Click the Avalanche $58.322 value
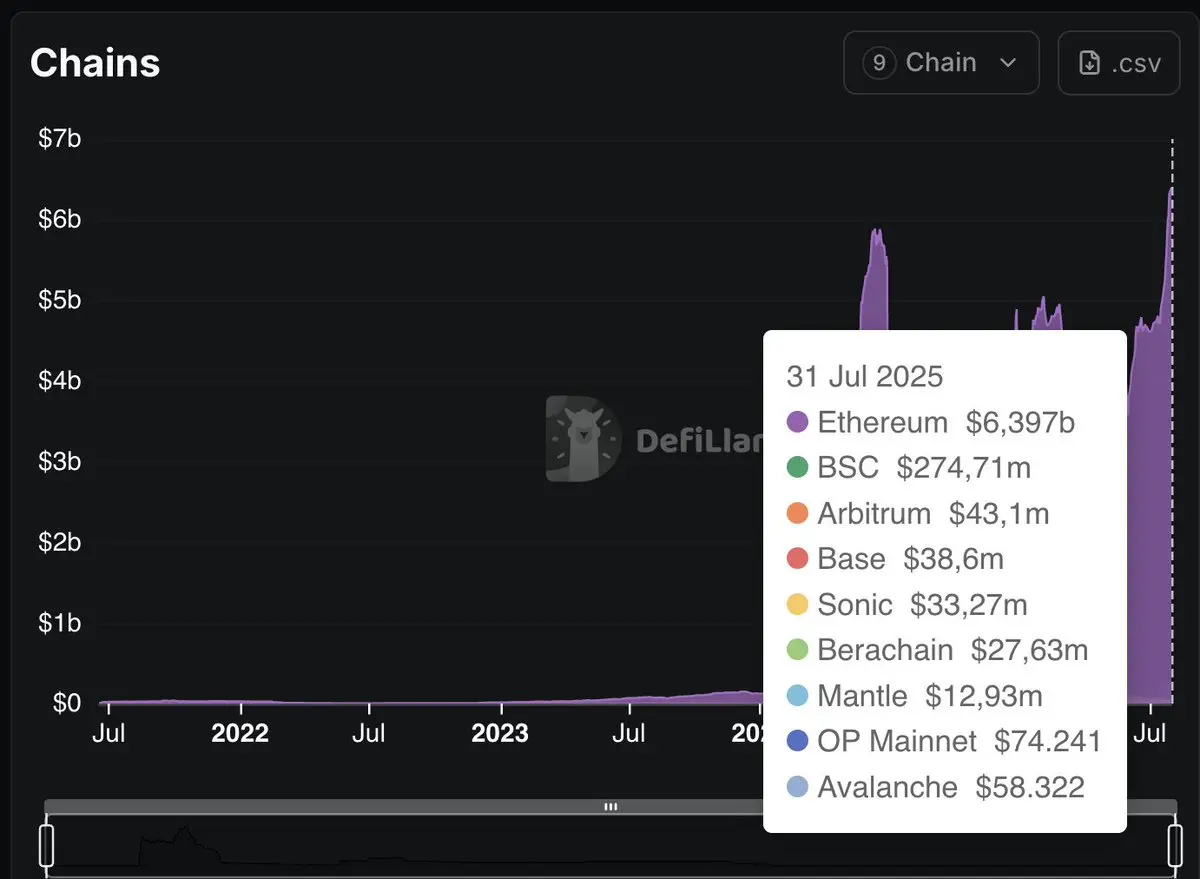 tap(1030, 787)
